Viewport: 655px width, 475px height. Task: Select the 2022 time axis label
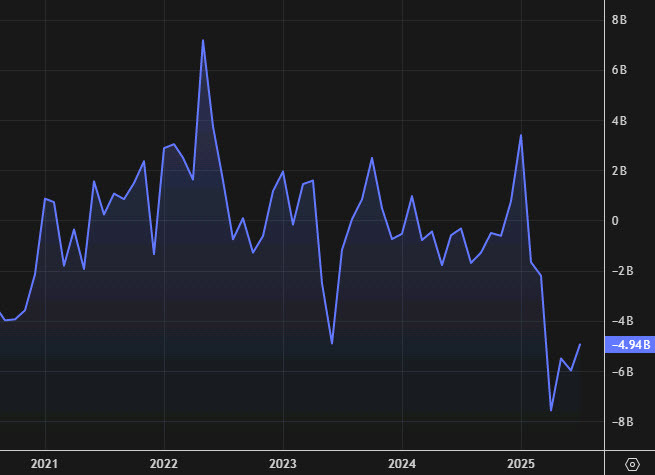(163, 464)
